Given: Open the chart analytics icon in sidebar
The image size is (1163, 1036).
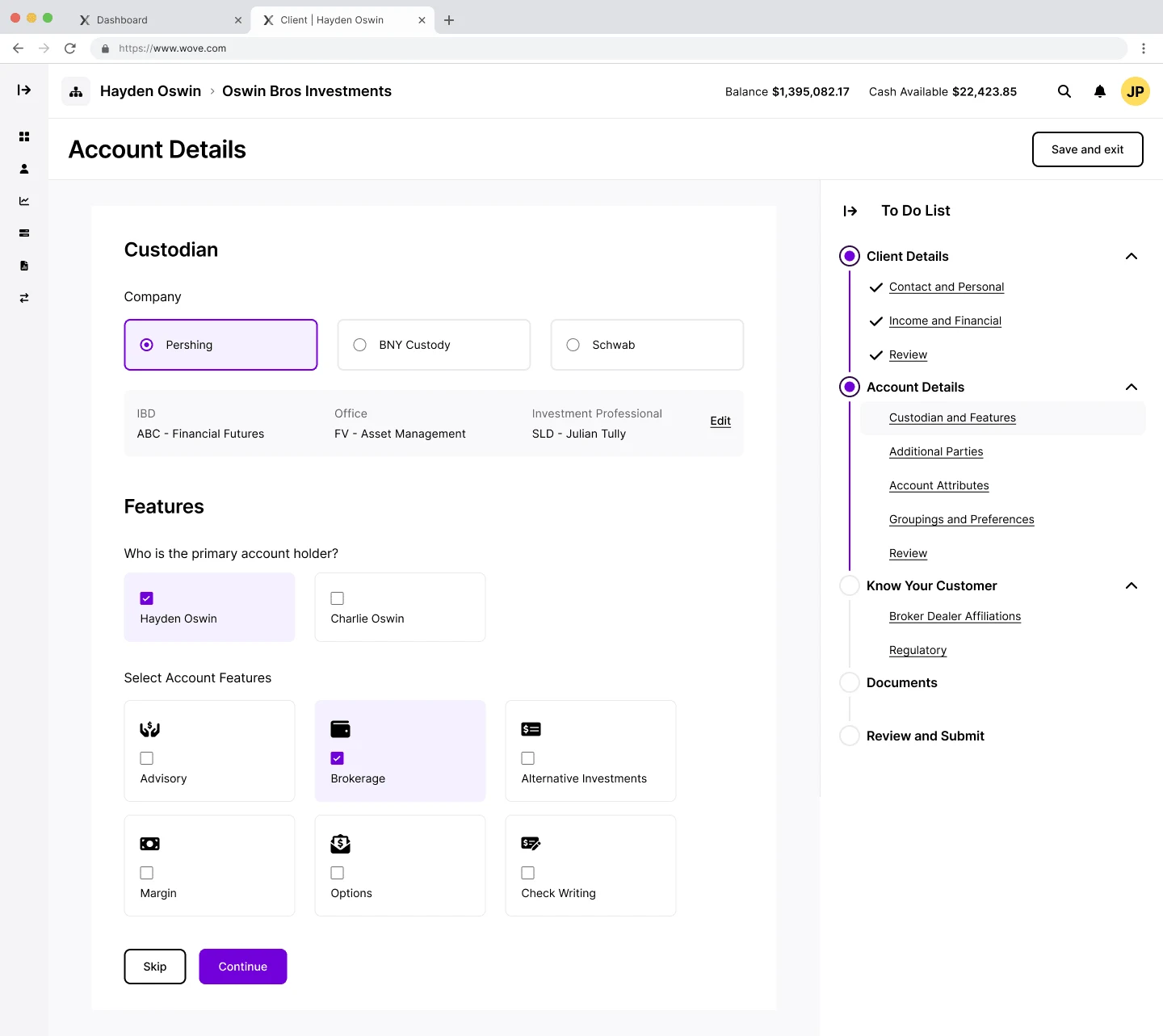Looking at the screenshot, I should [24, 201].
